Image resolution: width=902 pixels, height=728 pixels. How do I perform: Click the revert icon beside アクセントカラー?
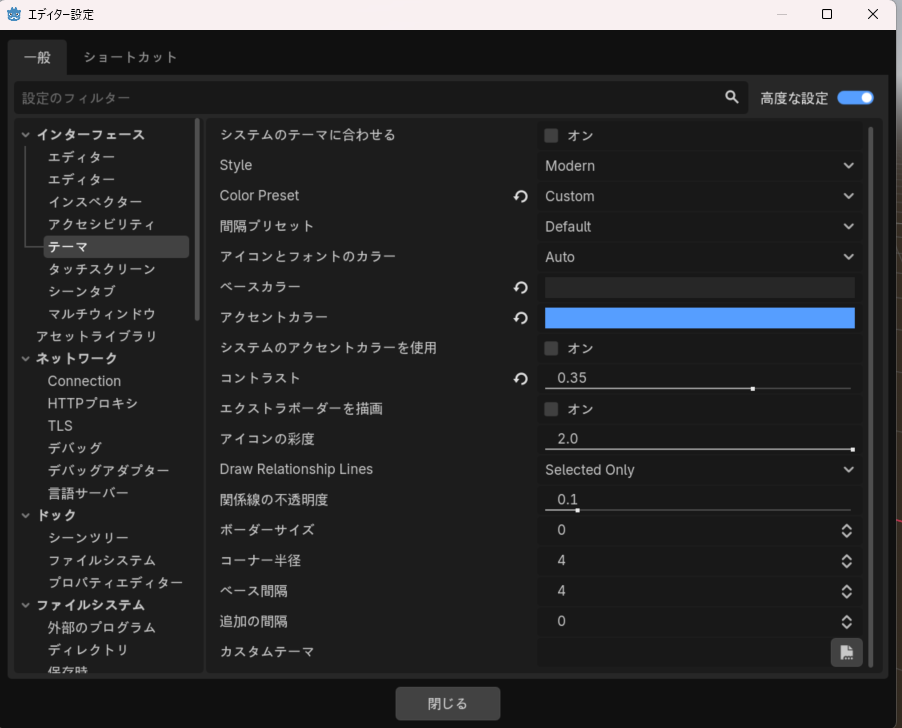[x=520, y=318]
